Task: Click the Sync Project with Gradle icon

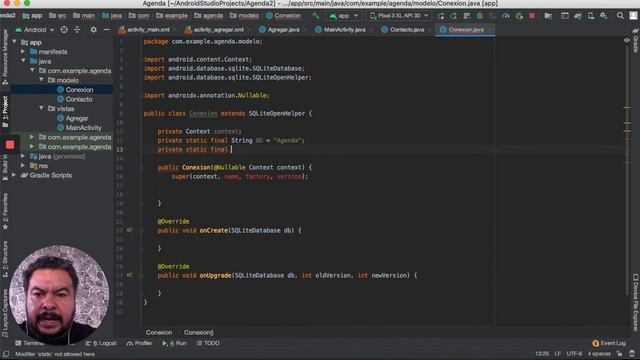Action: (x=578, y=16)
